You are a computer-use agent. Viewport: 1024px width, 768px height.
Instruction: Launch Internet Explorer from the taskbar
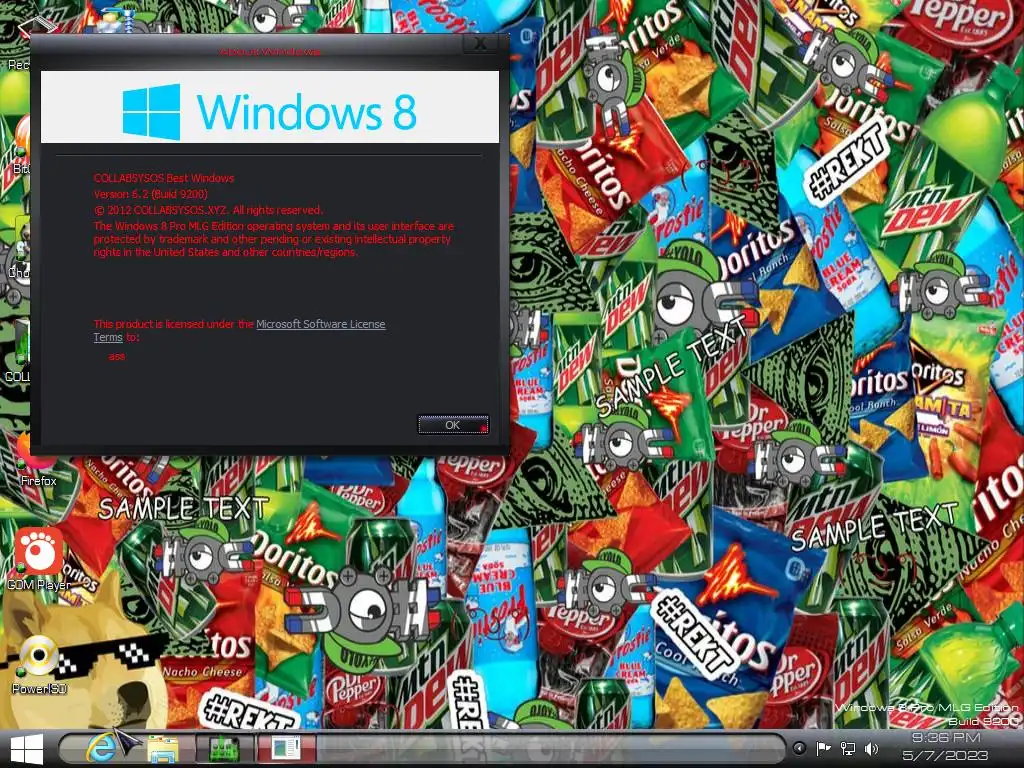pyautogui.click(x=101, y=748)
